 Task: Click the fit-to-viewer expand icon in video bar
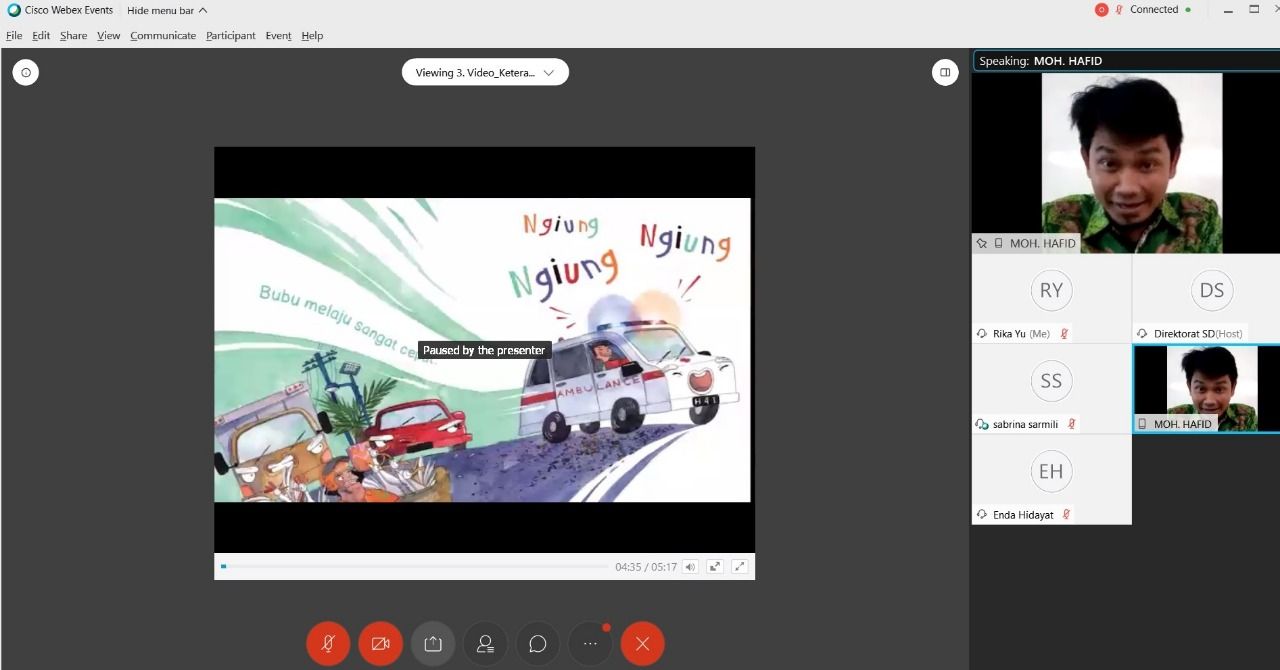click(715, 567)
